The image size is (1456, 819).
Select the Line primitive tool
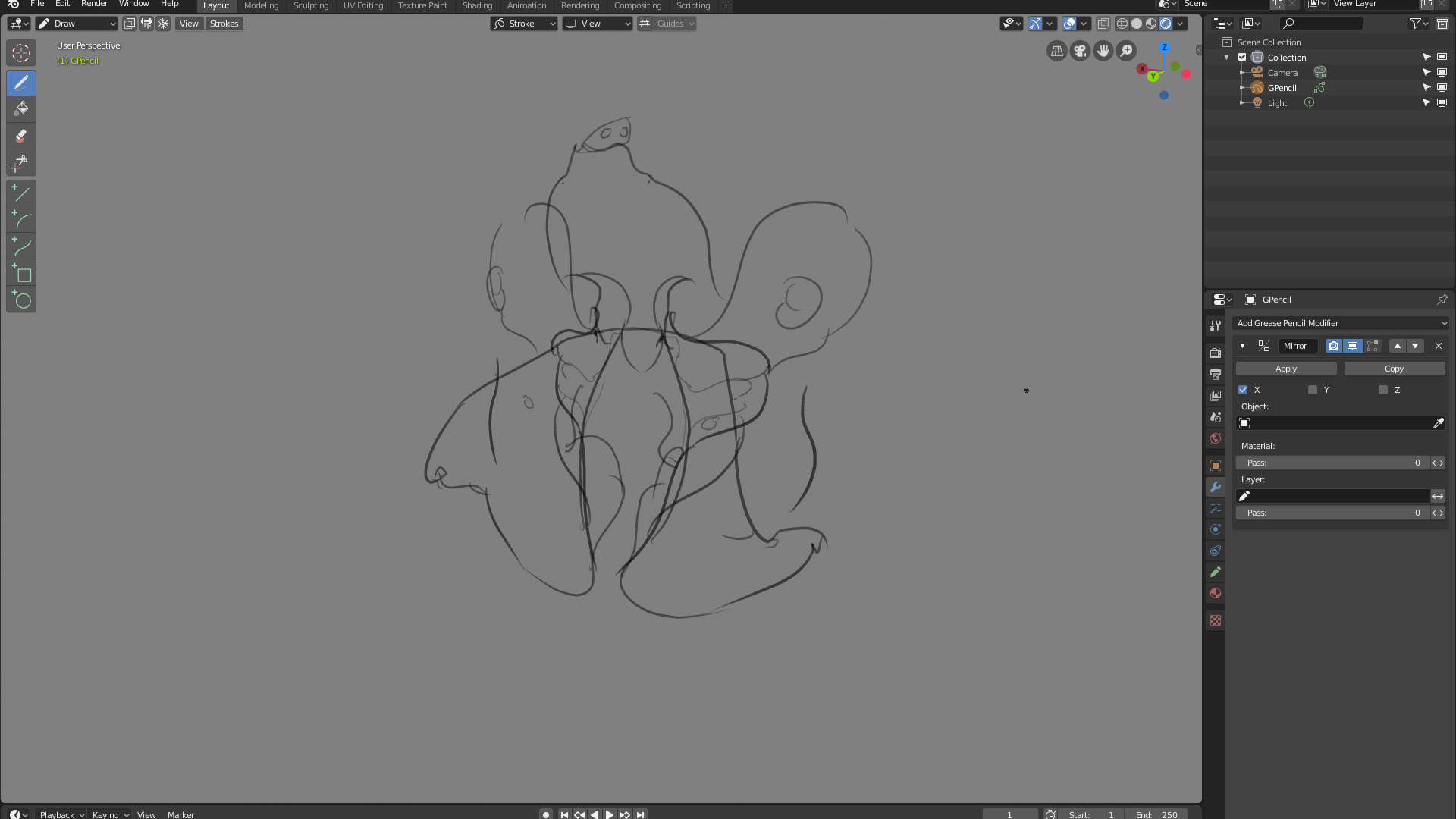pyautogui.click(x=21, y=193)
